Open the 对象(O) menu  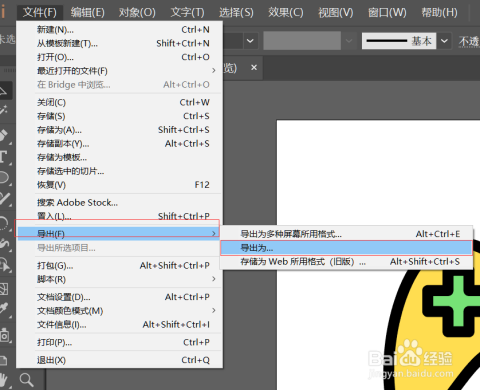(137, 13)
